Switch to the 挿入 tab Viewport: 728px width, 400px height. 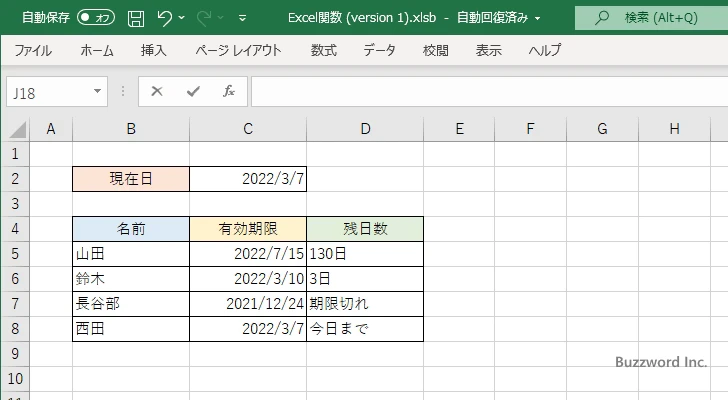point(154,50)
